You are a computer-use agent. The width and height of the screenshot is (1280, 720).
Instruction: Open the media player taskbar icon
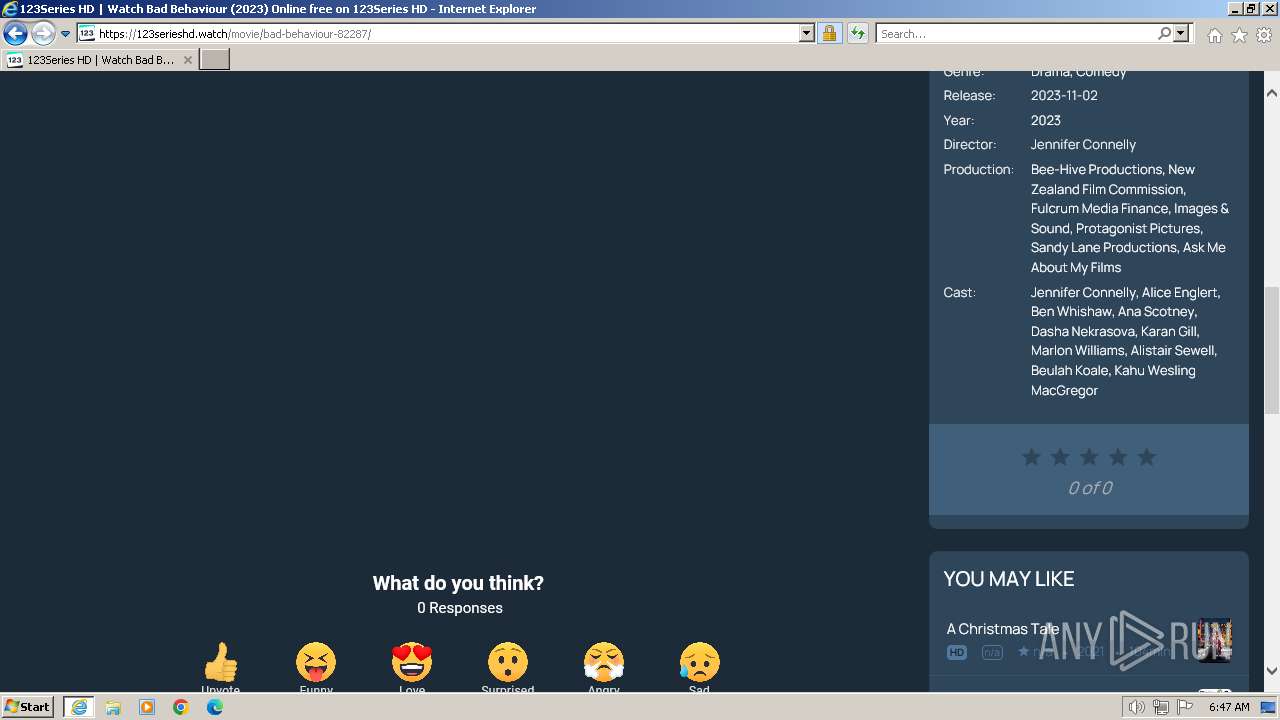coord(147,707)
